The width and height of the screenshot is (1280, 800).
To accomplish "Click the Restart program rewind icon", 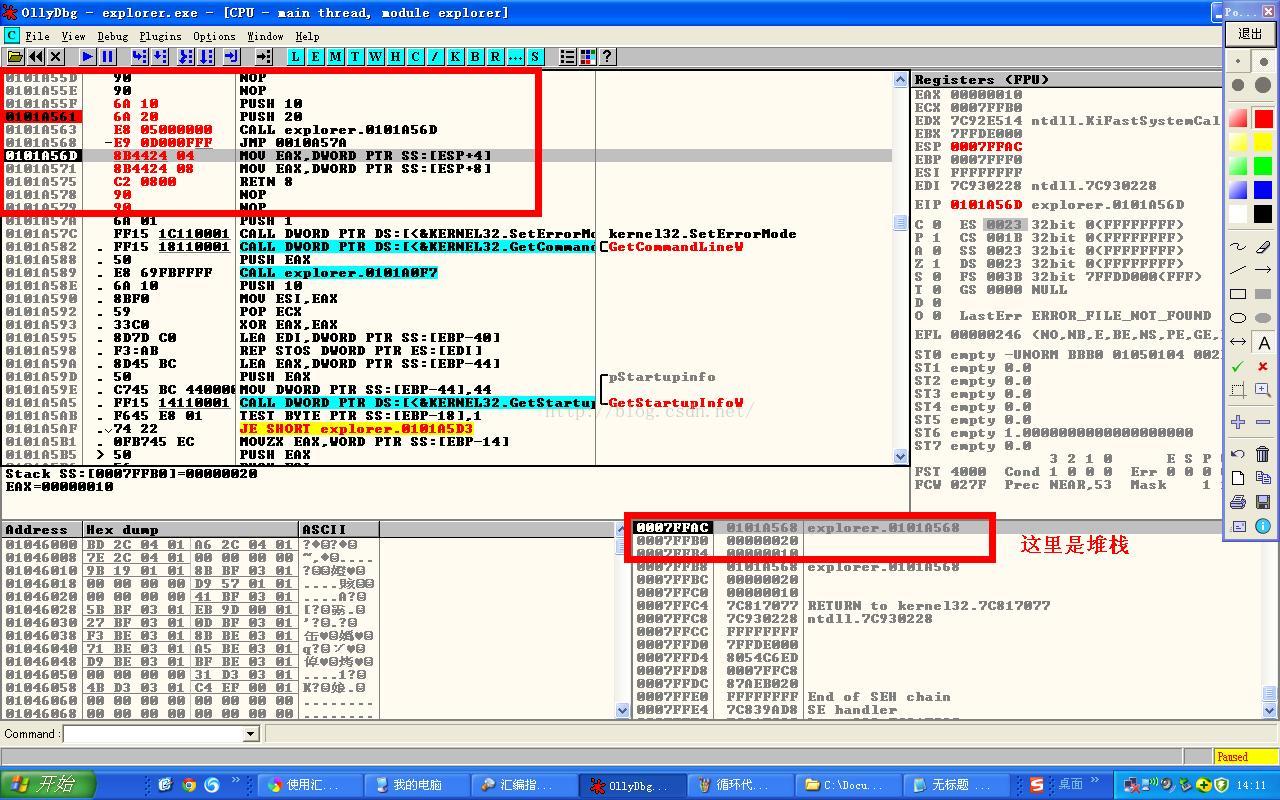I will pyautogui.click(x=36, y=57).
